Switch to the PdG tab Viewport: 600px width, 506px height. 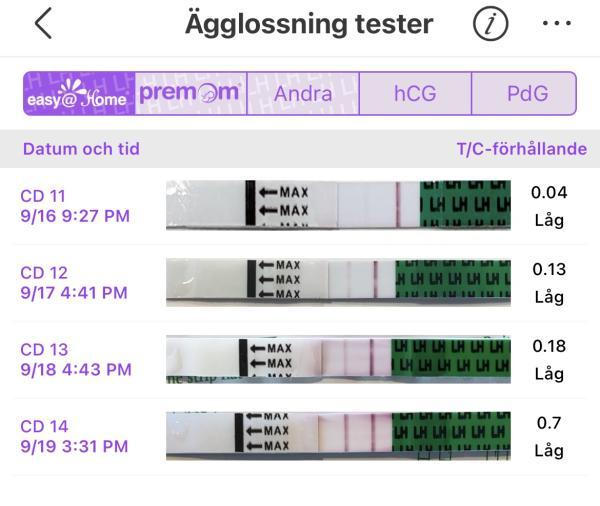click(524, 93)
